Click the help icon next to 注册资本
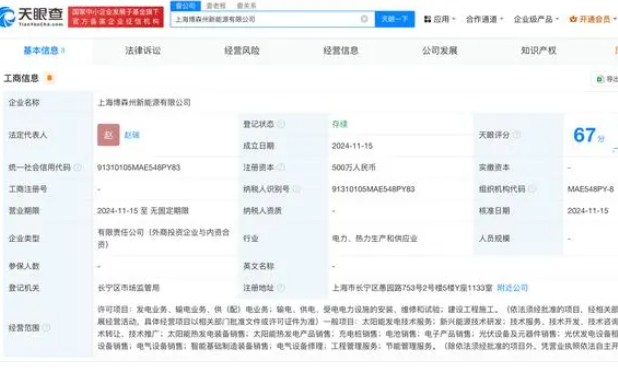 [x=281, y=168]
